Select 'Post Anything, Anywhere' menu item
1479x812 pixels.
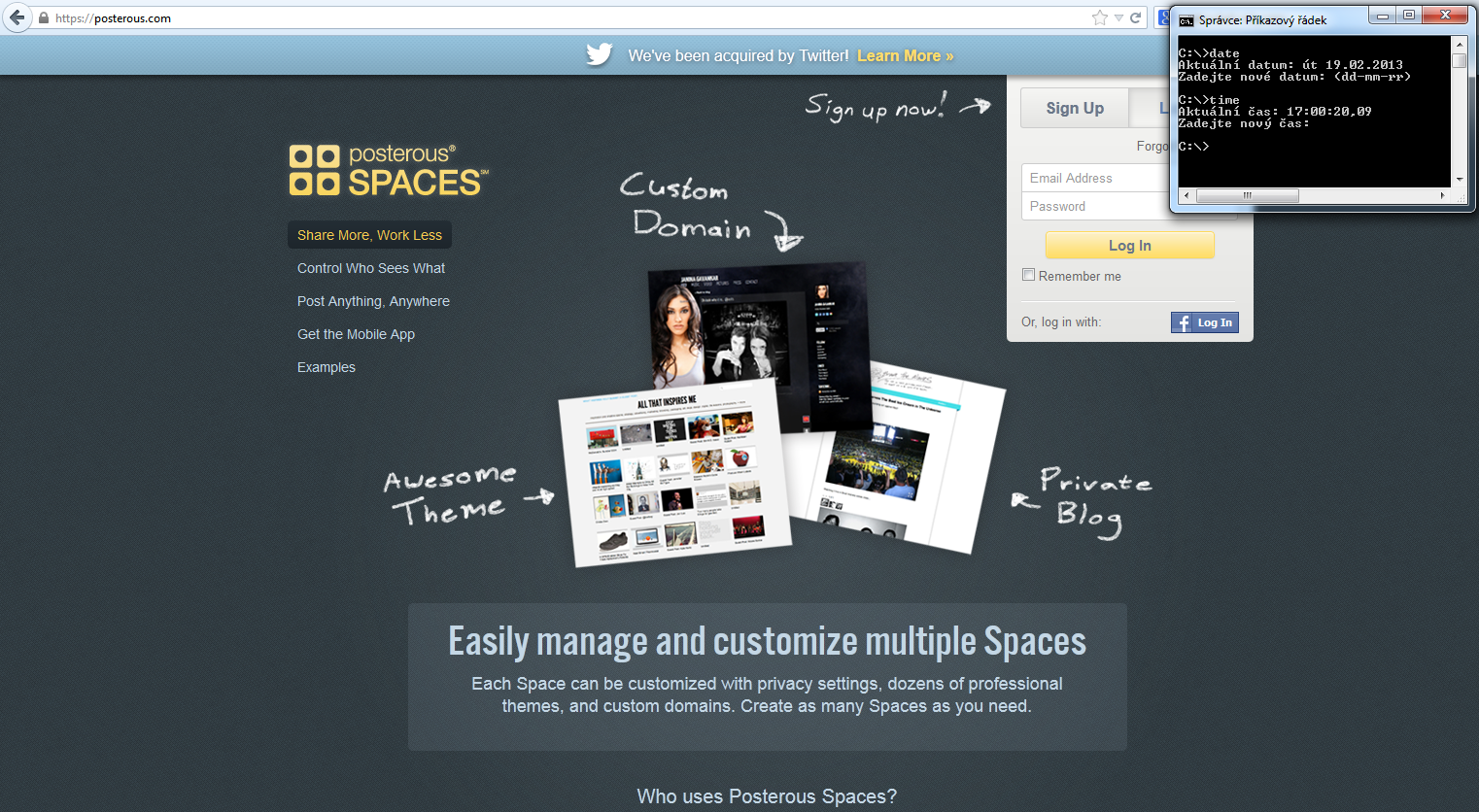373,301
